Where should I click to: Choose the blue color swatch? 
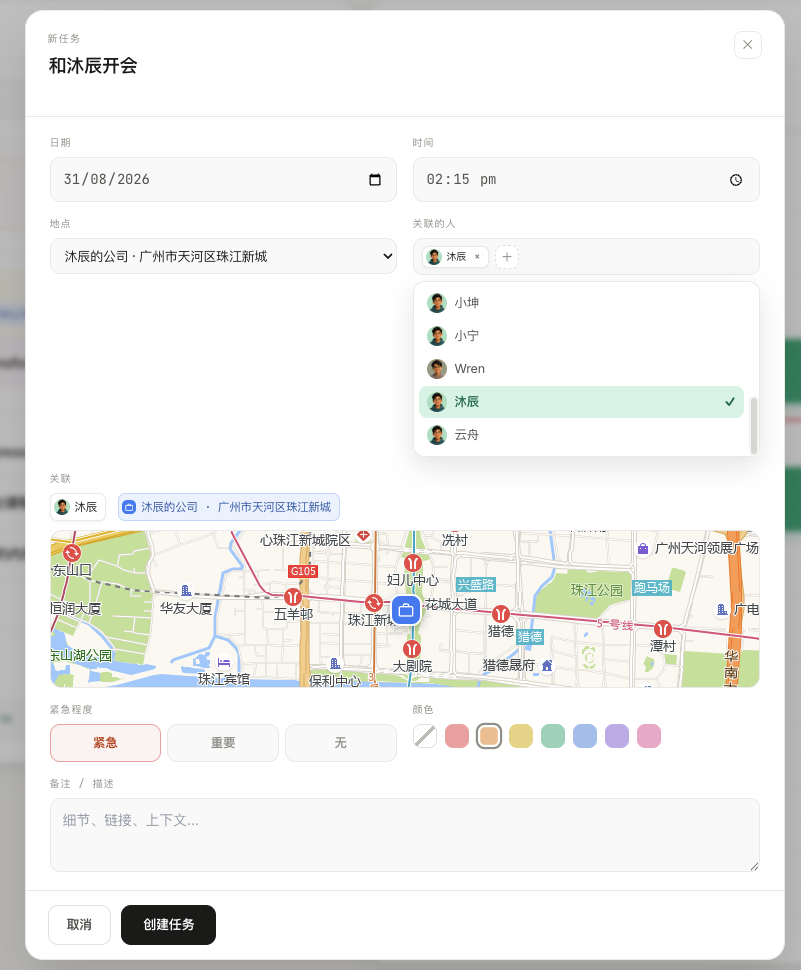(x=585, y=736)
